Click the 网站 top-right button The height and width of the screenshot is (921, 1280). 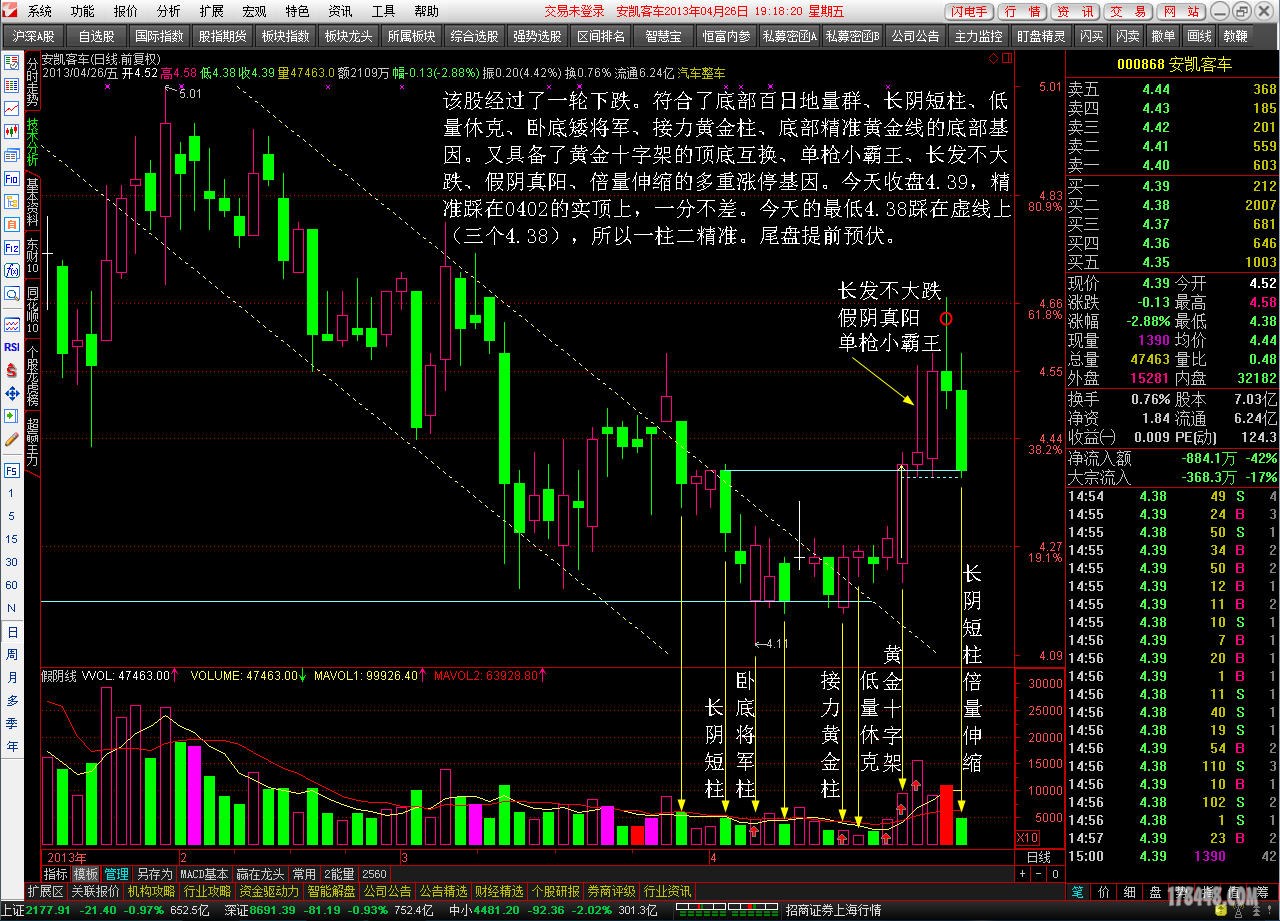point(1181,11)
